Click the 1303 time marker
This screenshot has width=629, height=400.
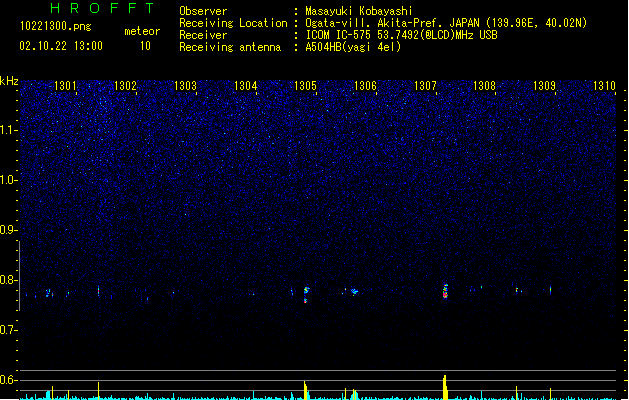[x=185, y=86]
